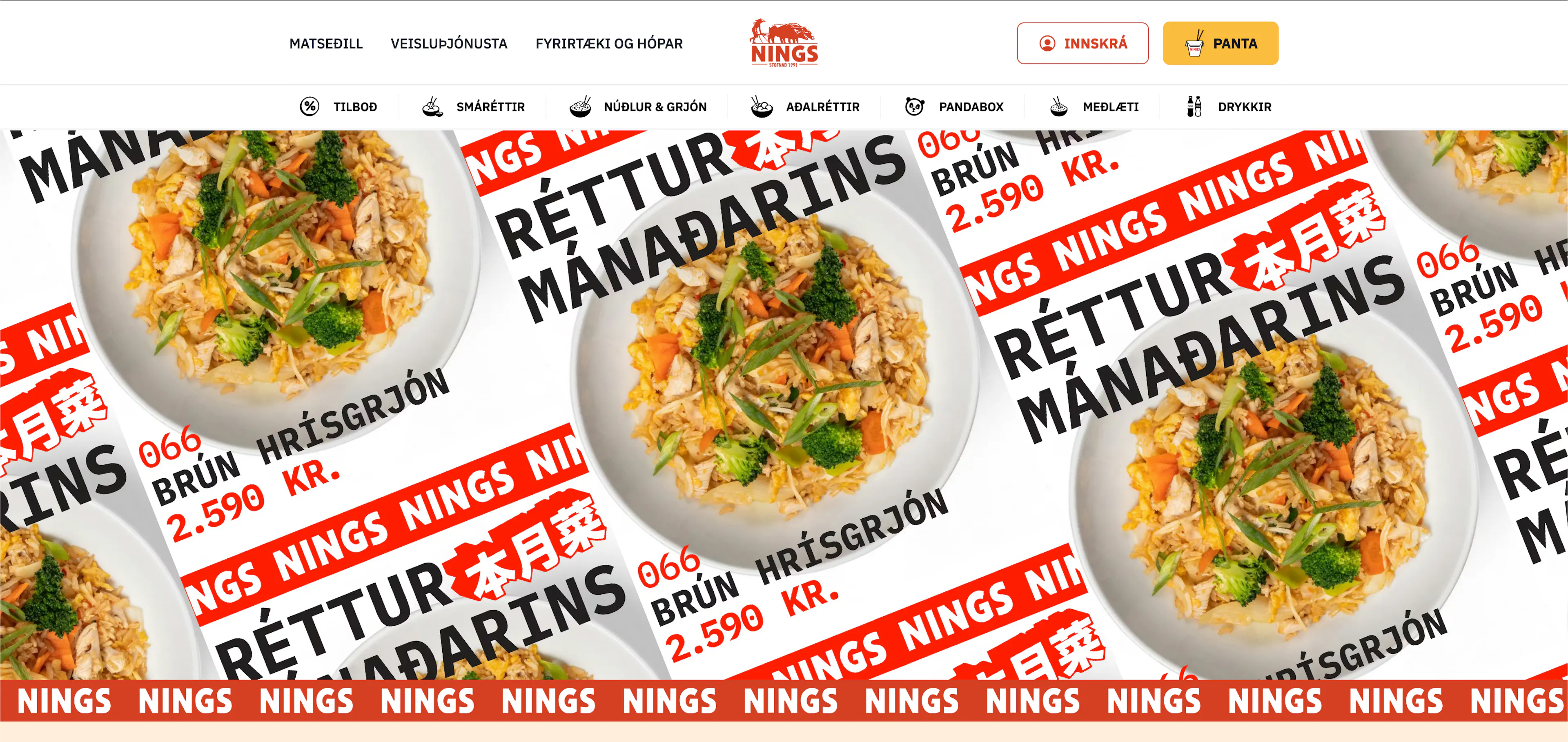The height and width of the screenshot is (742, 1568).
Task: Go to Fyrirtæki og hópar
Action: tap(609, 44)
